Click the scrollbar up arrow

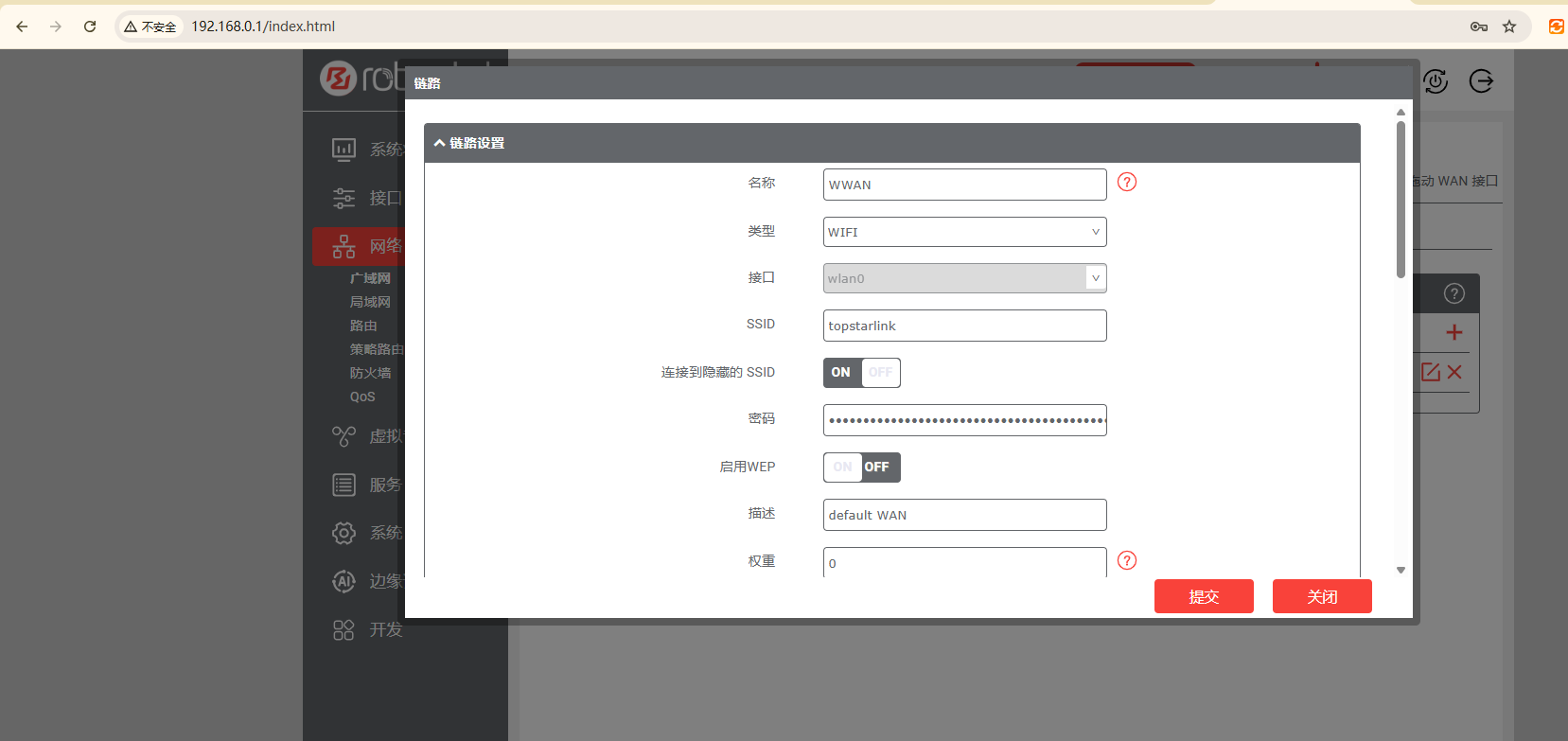pyautogui.click(x=1401, y=112)
